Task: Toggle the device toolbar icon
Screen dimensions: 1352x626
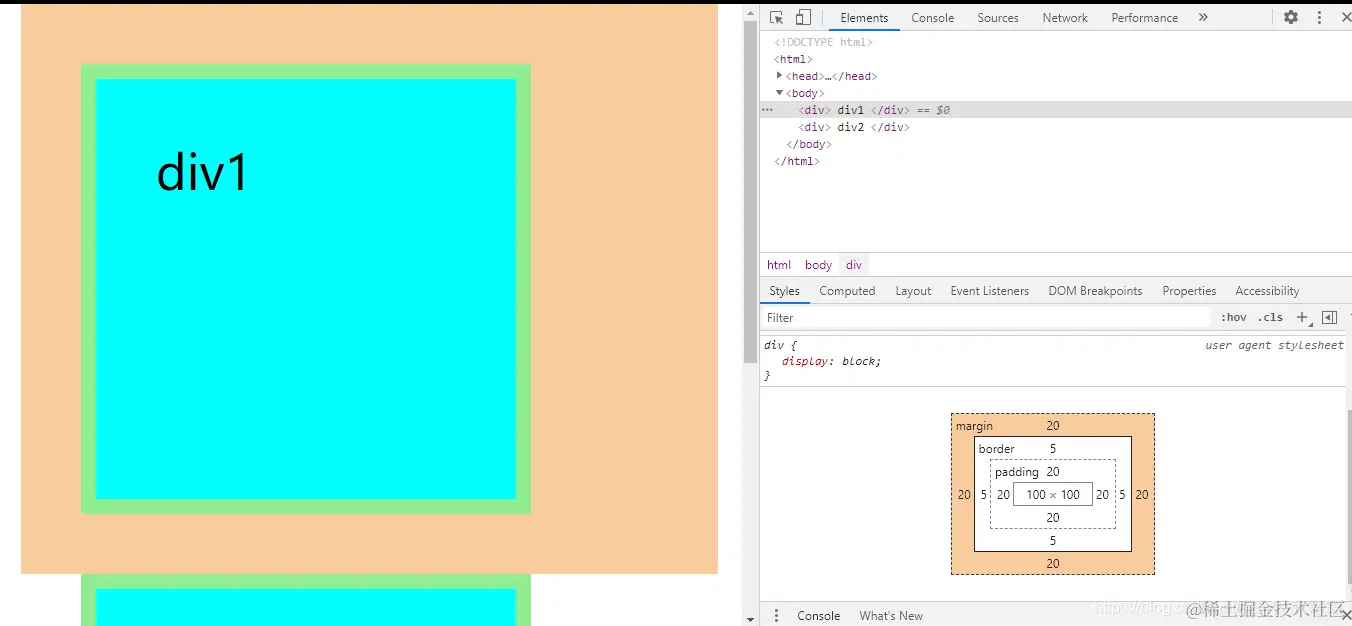Action: tap(803, 17)
